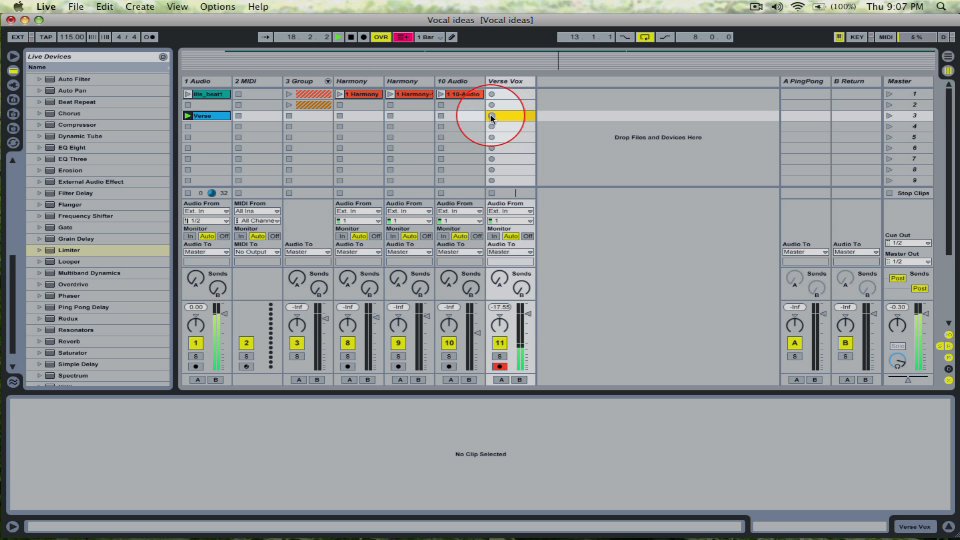Set Monitor to Off on Verse Vox
960x540 pixels.
527,236
